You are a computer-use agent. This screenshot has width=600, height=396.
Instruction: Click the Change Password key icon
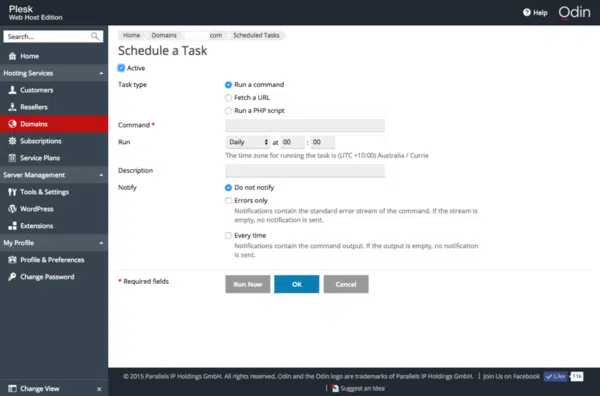(x=12, y=277)
